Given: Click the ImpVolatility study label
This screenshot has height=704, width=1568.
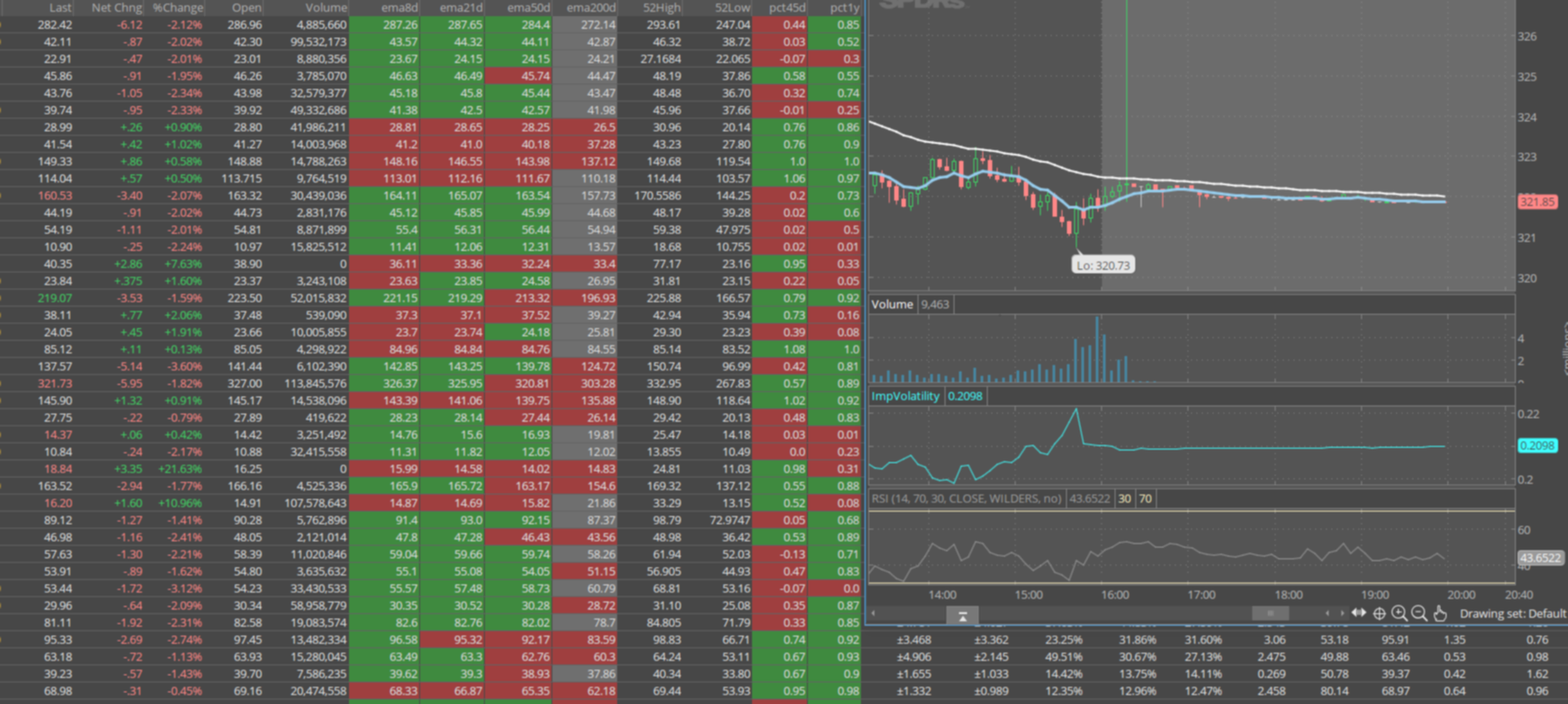Looking at the screenshot, I should pos(905,397).
